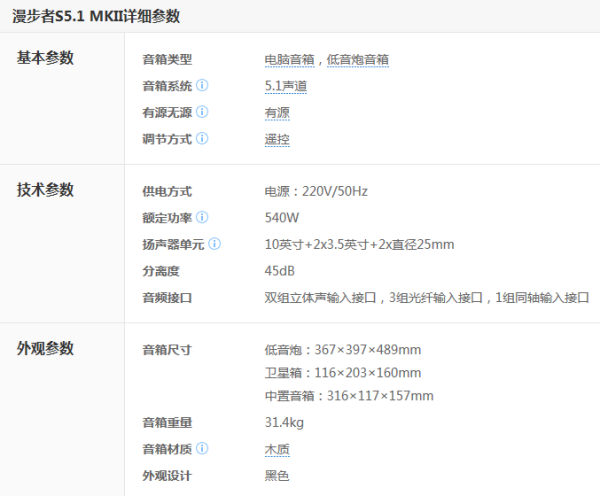Click the 漫步者S5.1 MKII详细参数 heading
The width and height of the screenshot is (600, 496).
pyautogui.click(x=96, y=16)
